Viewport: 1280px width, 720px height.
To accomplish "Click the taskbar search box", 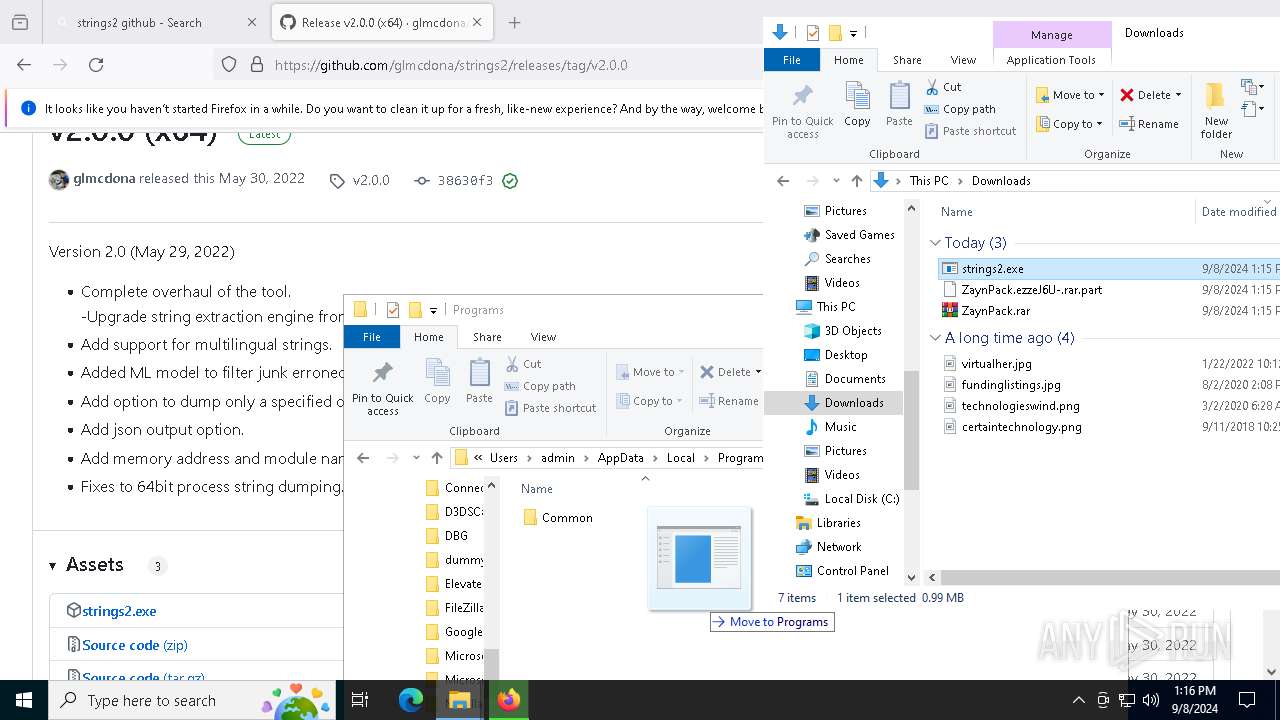I will [x=190, y=700].
